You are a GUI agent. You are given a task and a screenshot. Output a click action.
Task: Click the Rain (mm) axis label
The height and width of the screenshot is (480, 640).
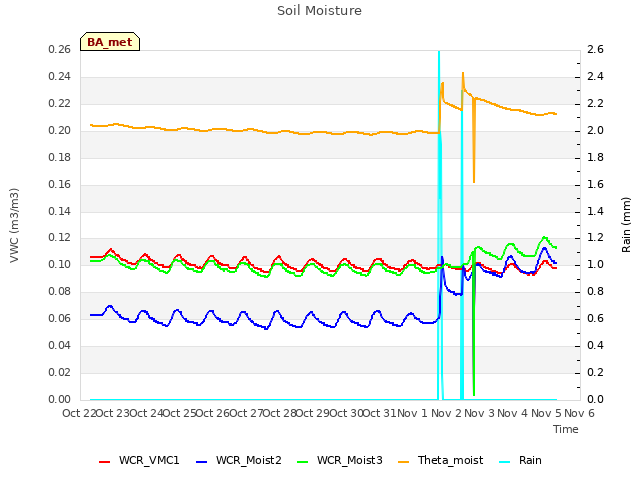[x=626, y=225]
